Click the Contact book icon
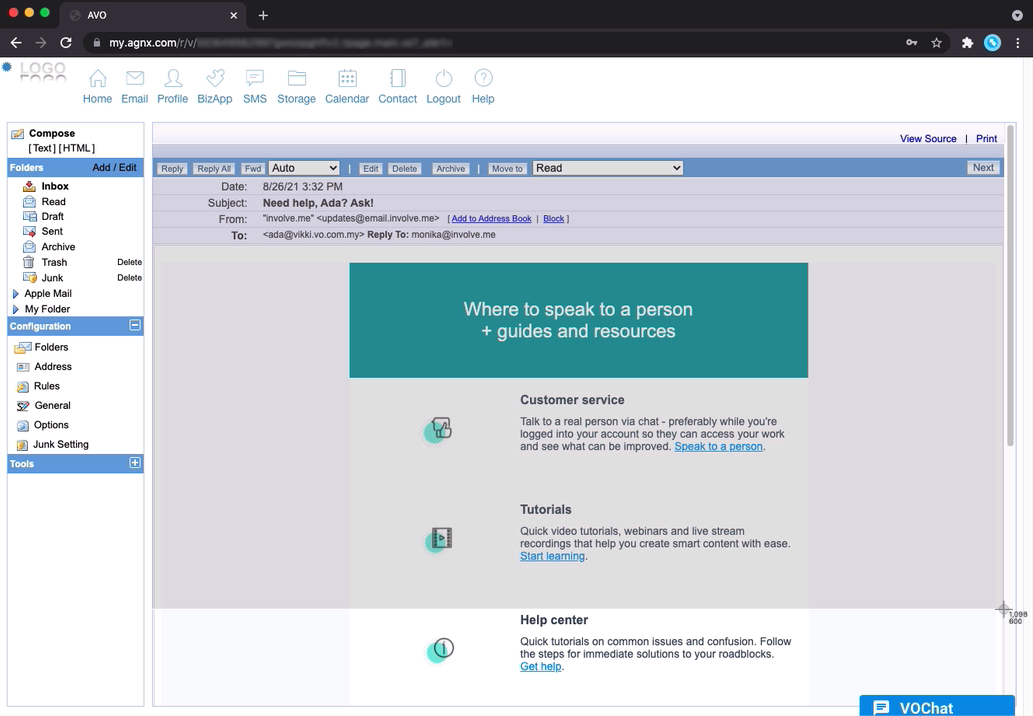The image size is (1033, 716). [397, 79]
